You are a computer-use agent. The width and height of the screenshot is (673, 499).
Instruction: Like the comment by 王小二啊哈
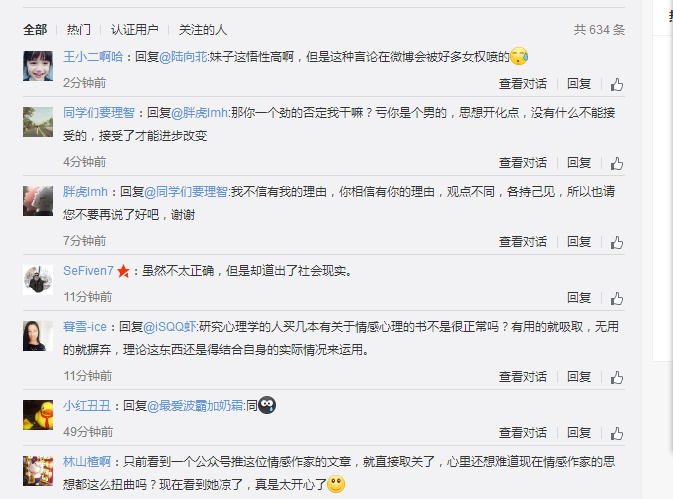point(617,84)
